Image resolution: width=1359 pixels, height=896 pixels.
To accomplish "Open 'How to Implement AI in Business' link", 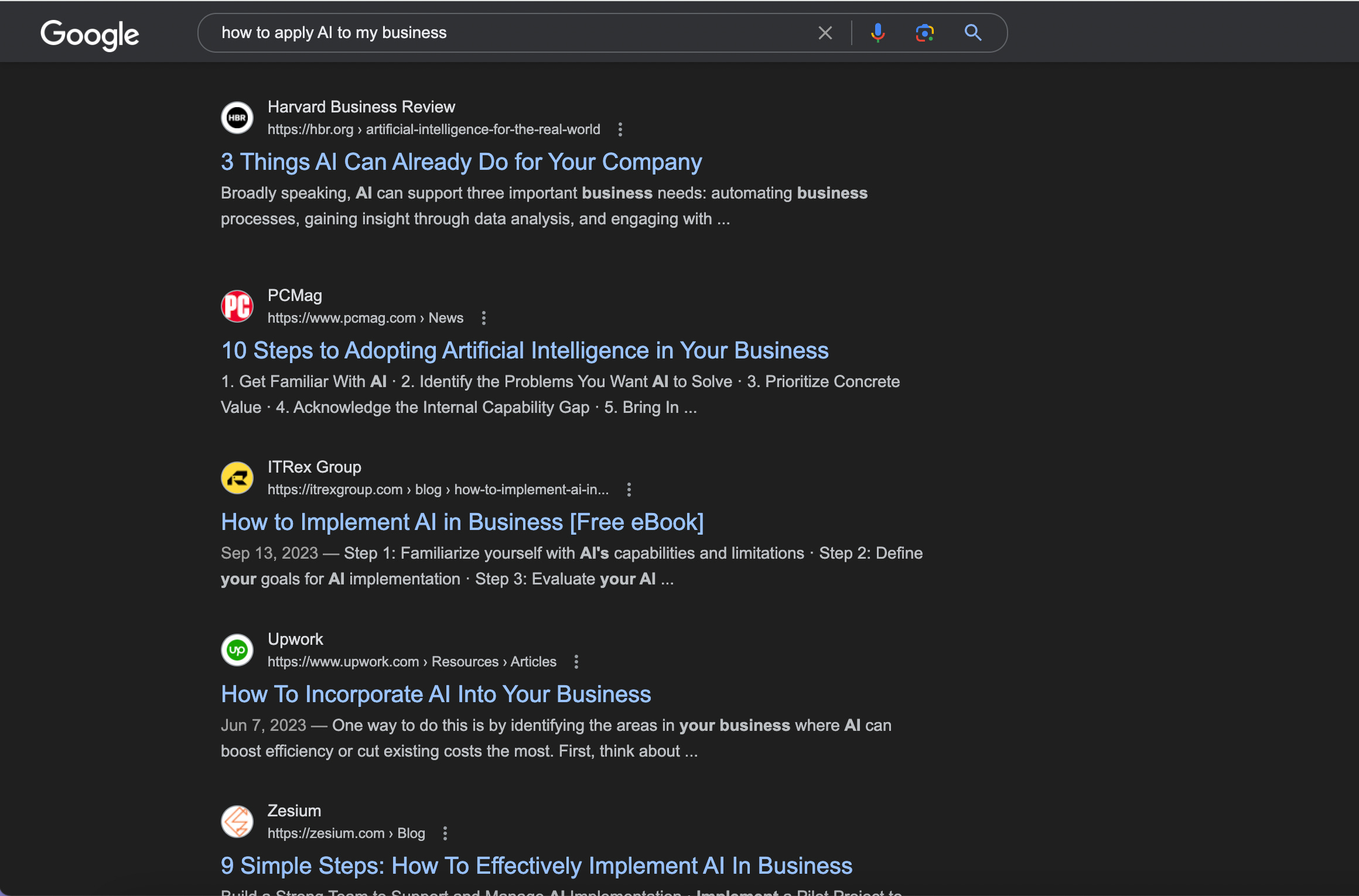I will pyautogui.click(x=462, y=522).
